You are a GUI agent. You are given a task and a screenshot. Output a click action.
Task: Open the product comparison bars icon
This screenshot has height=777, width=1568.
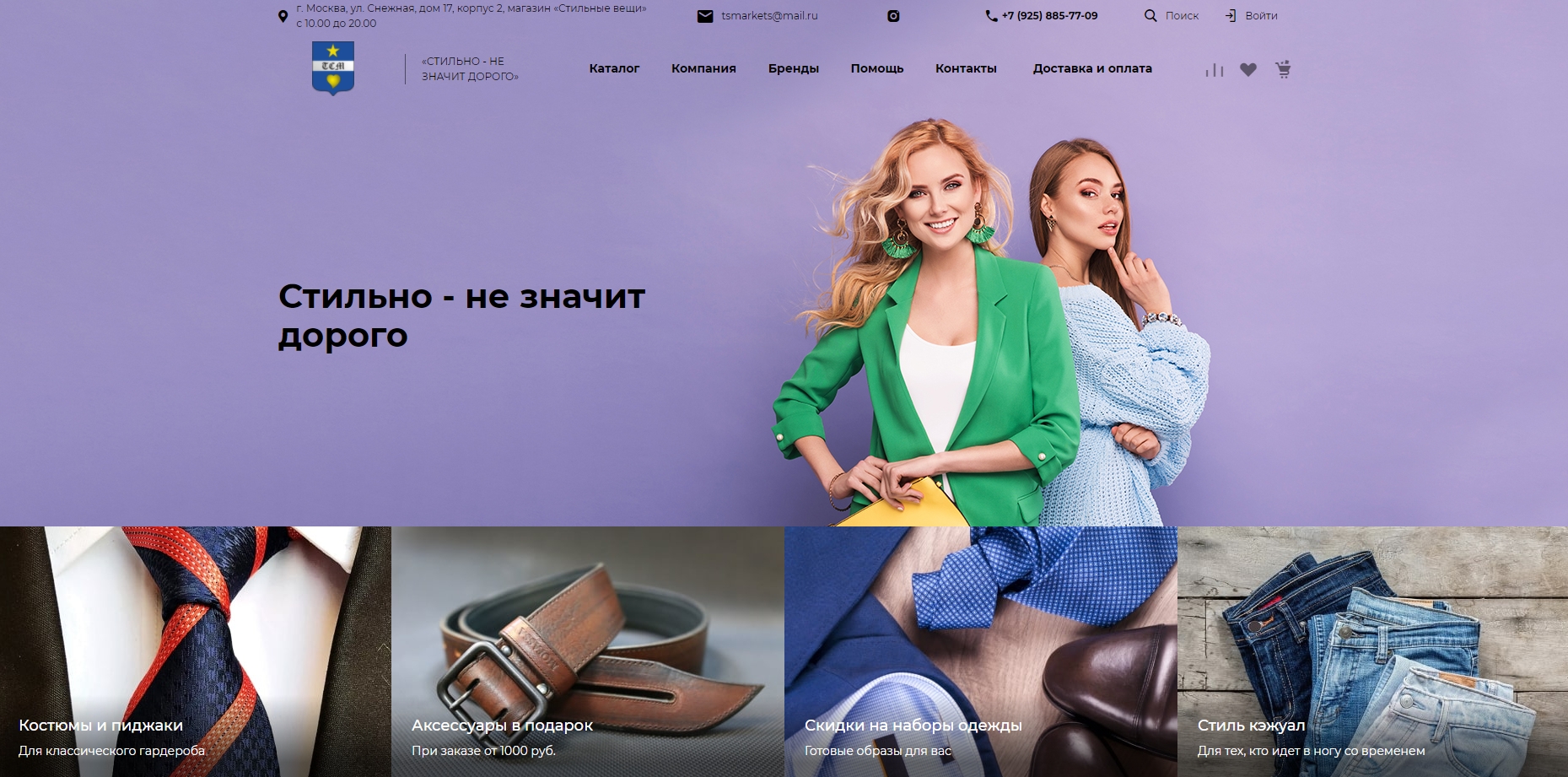click(1215, 70)
